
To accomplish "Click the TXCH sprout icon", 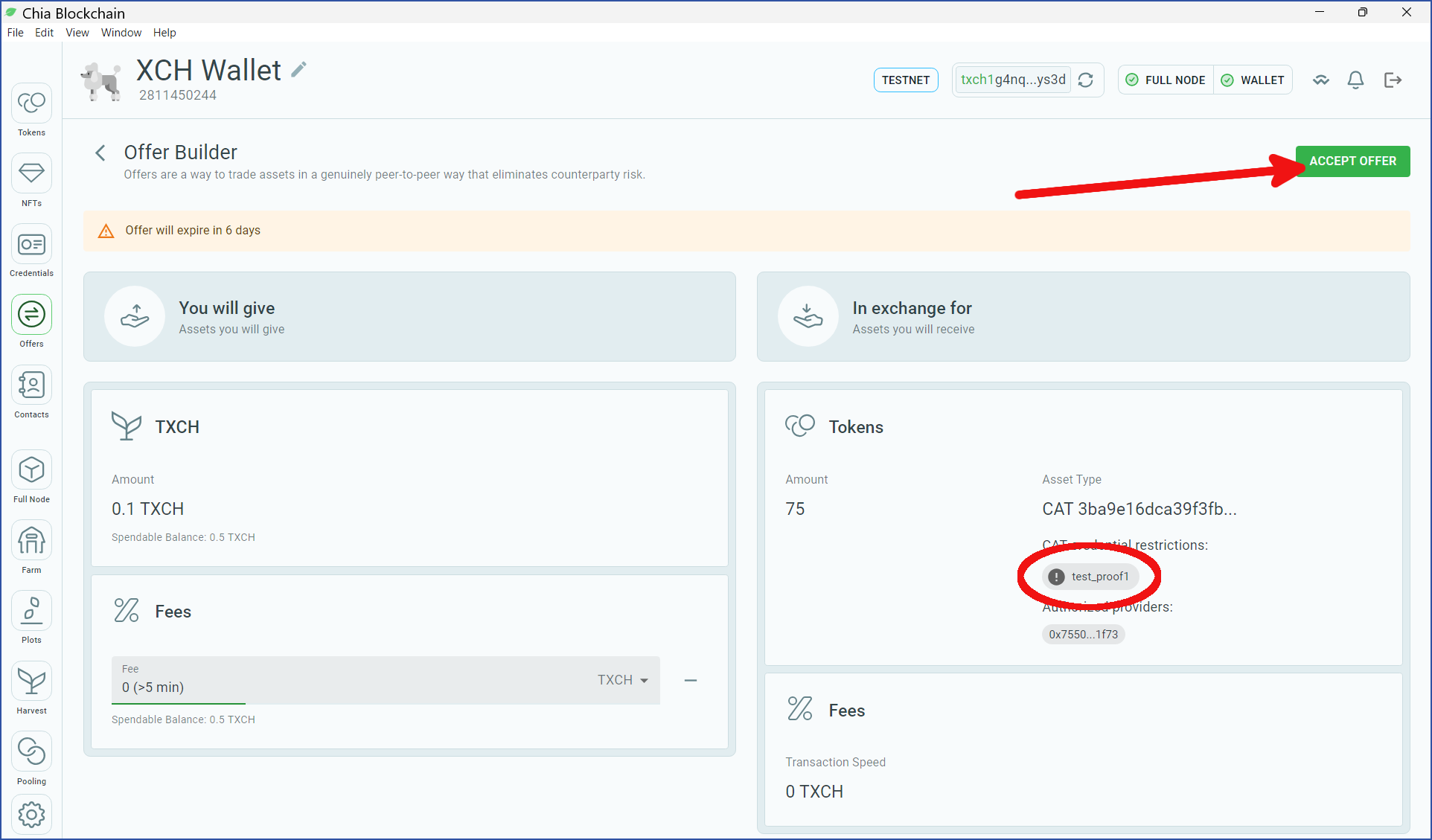I will [x=127, y=426].
